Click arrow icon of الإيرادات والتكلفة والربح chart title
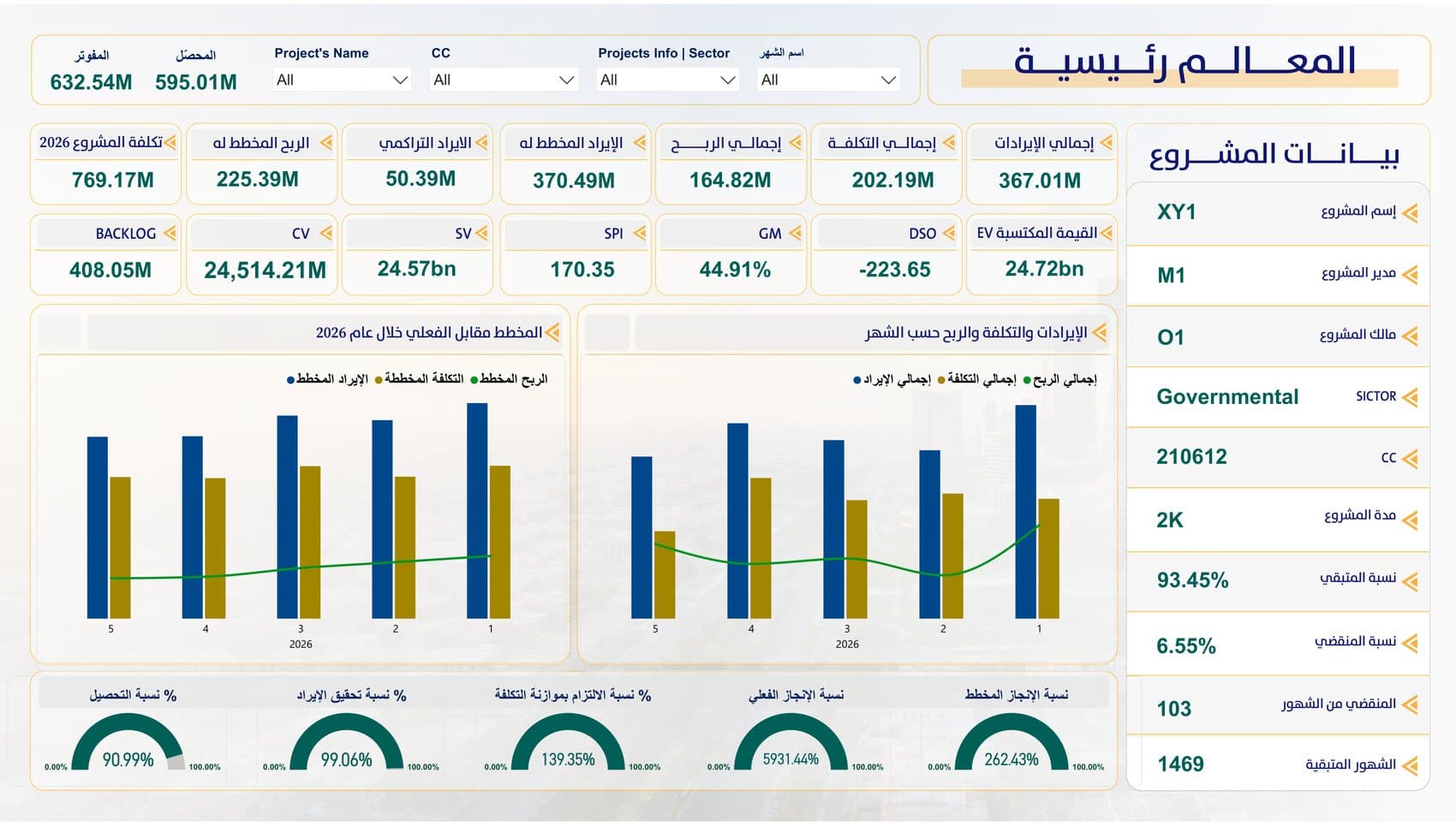Screen dimensions: 1456x826 coord(1100,332)
